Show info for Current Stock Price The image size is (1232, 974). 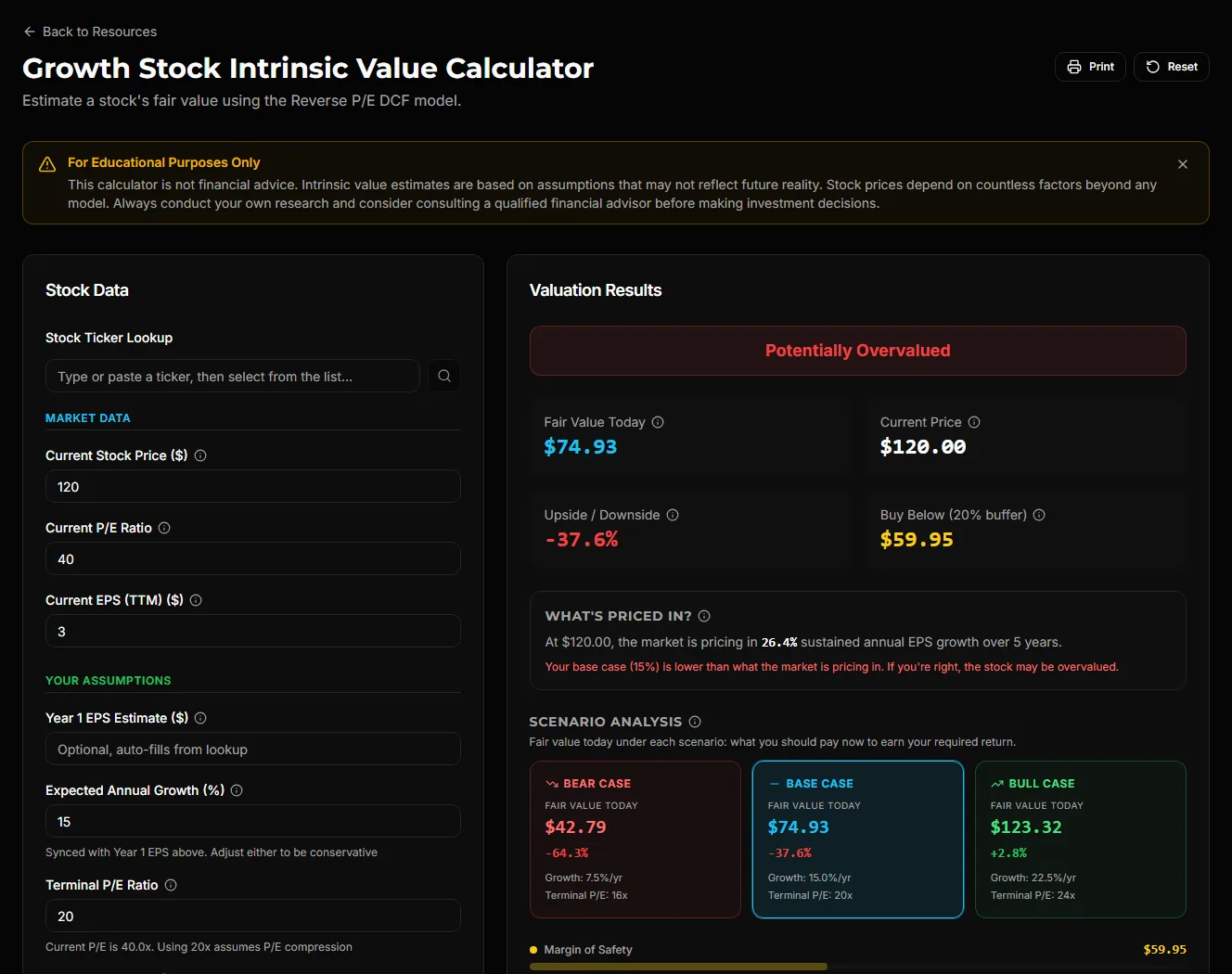tap(200, 455)
